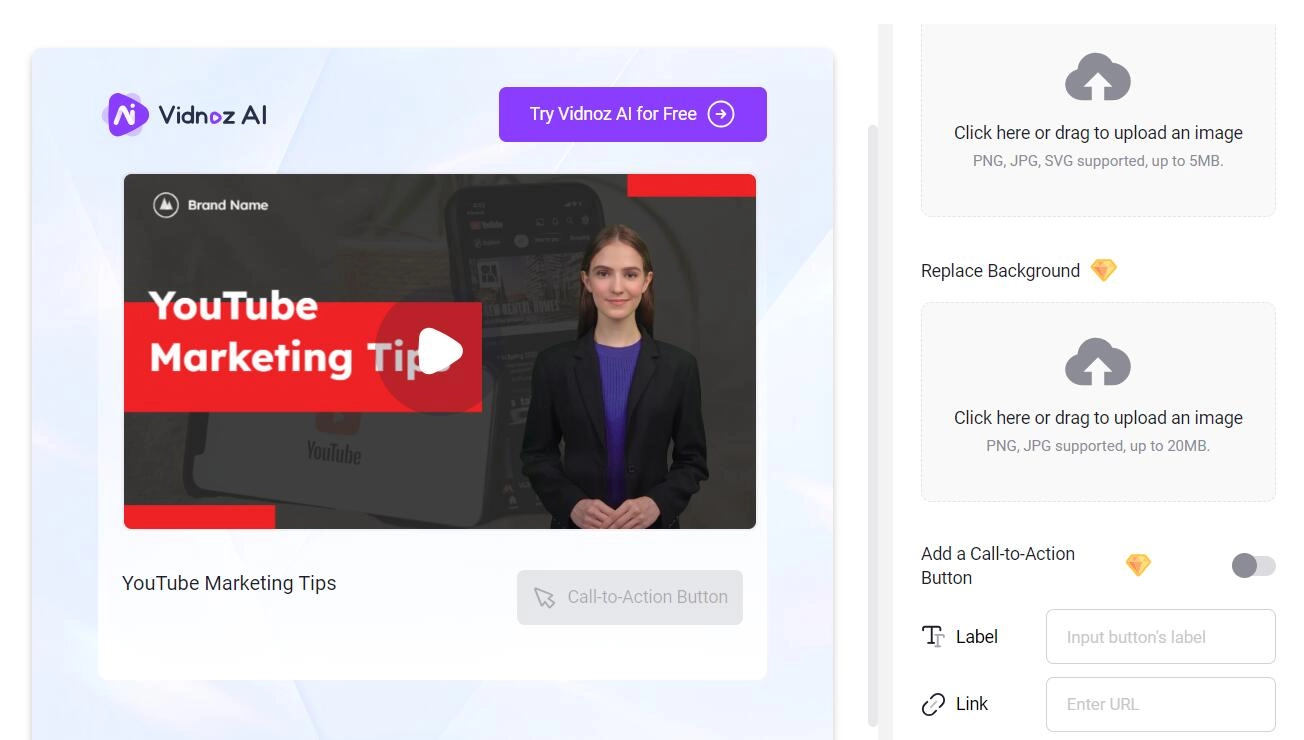Click the arrow icon in the Try Vidnoz button

coord(721,114)
